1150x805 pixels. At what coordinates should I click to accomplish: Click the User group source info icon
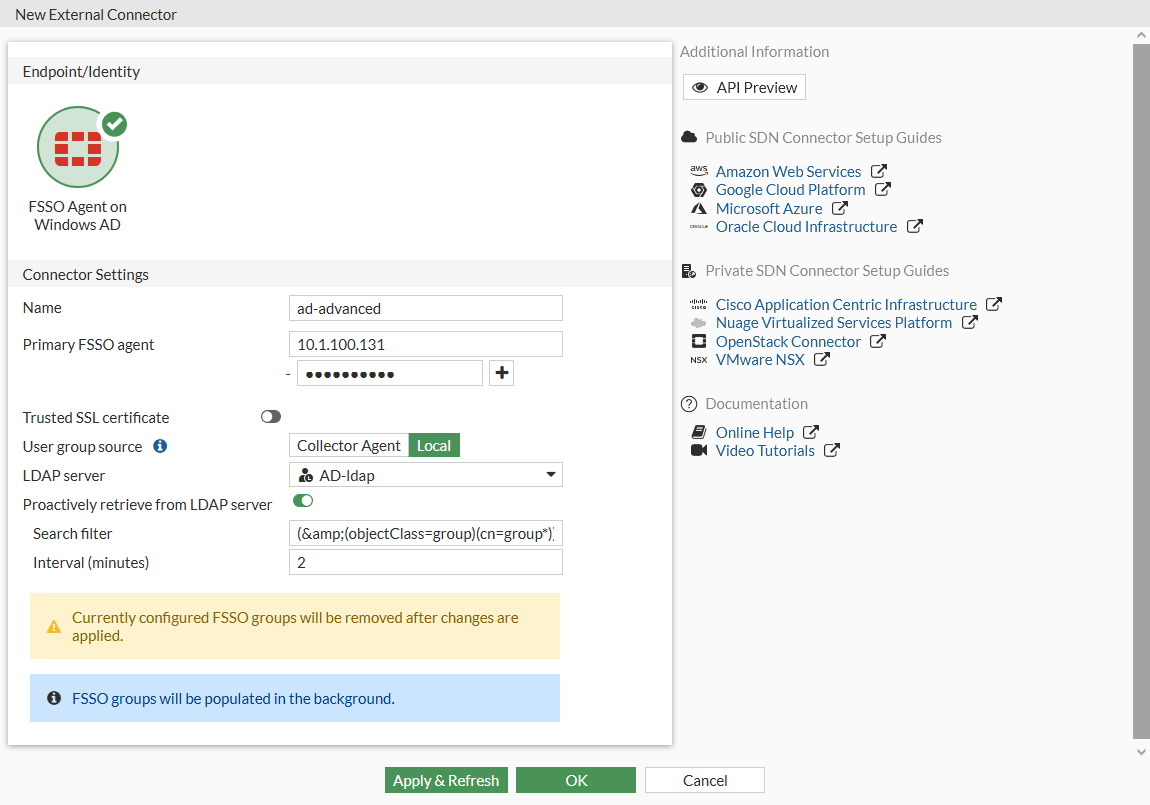[x=160, y=446]
